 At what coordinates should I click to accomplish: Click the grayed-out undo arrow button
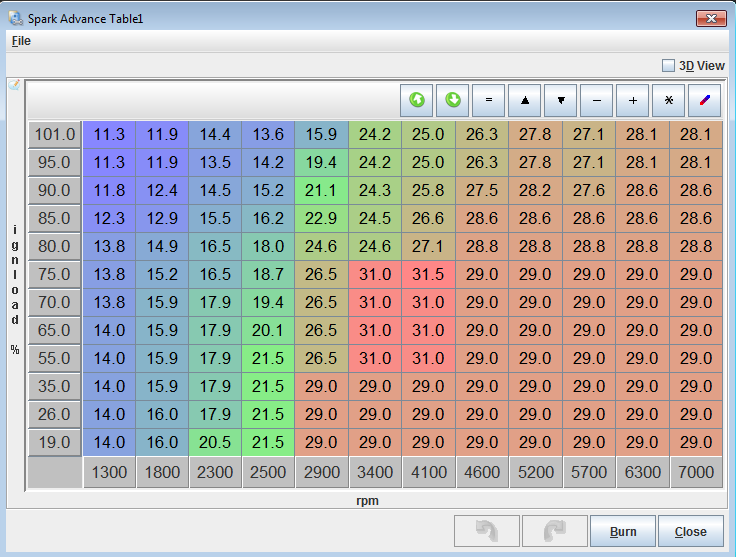(486, 531)
